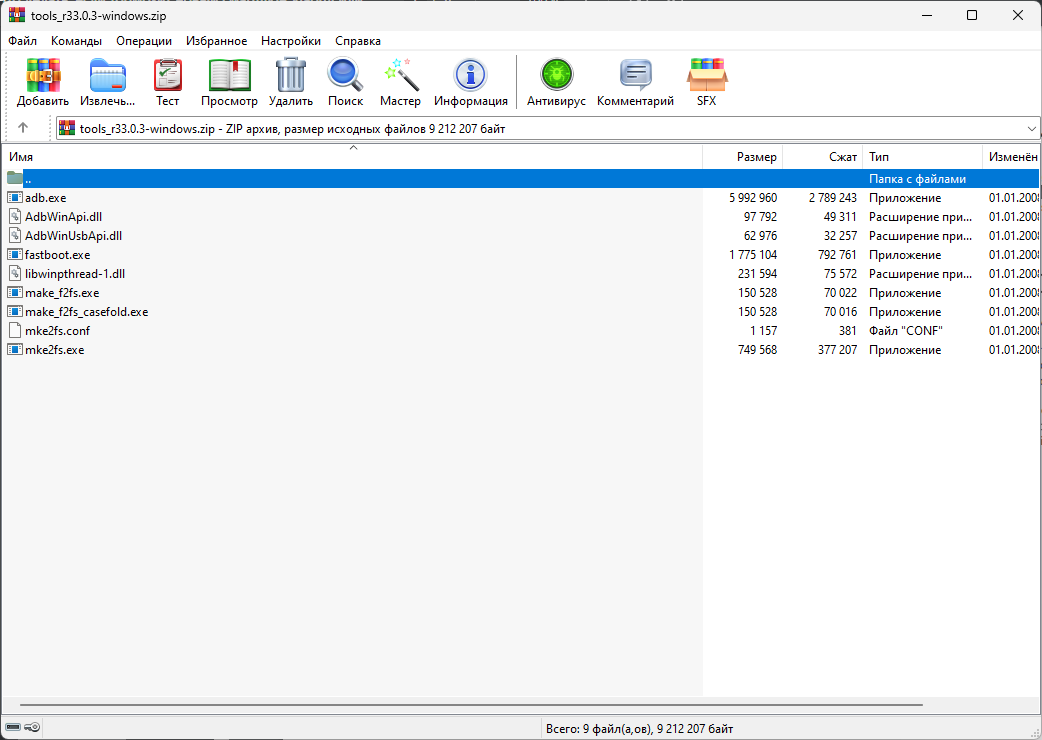Click the AdbWinApi.dll file icon
The height and width of the screenshot is (740, 1042).
coord(15,217)
